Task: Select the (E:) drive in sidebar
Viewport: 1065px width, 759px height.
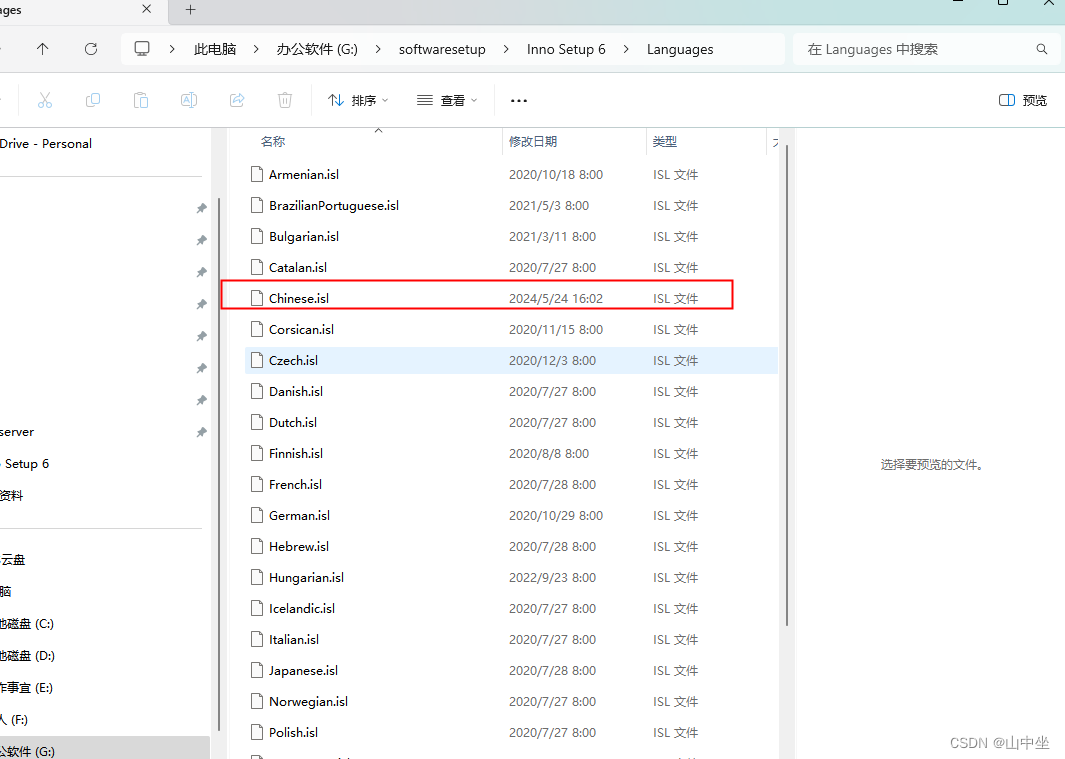Action: pos(26,687)
